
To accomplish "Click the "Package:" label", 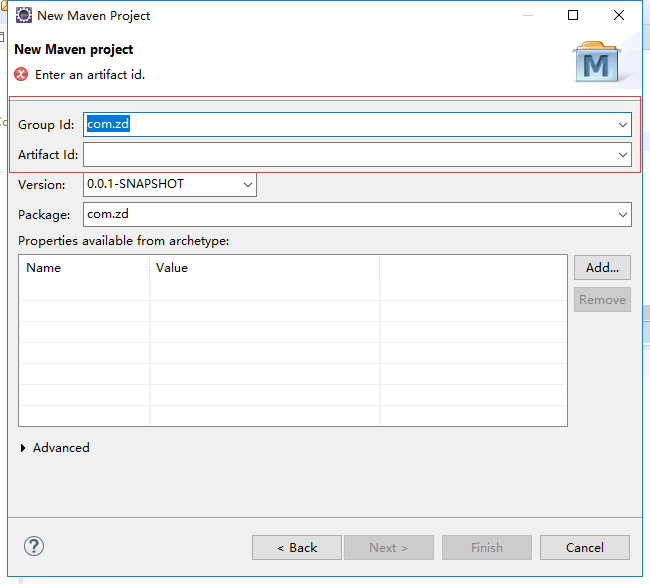I will pyautogui.click(x=44, y=215).
